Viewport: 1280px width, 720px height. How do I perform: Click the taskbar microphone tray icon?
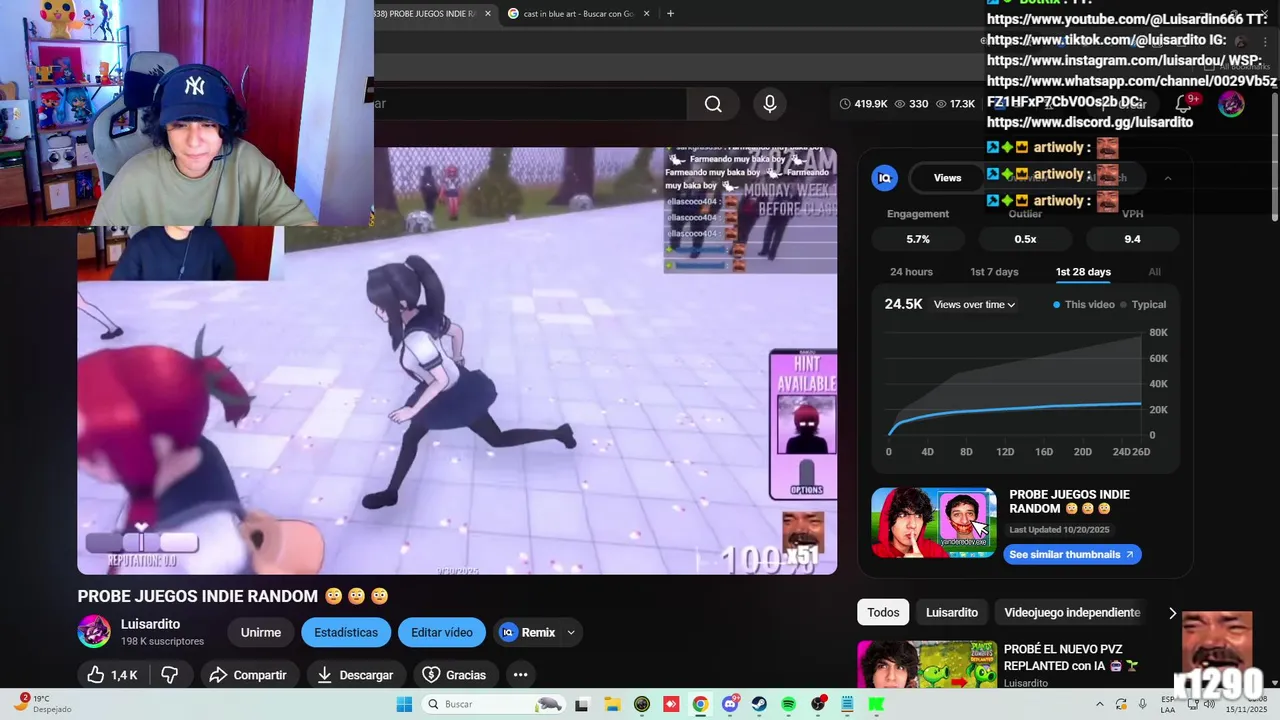point(1142,704)
